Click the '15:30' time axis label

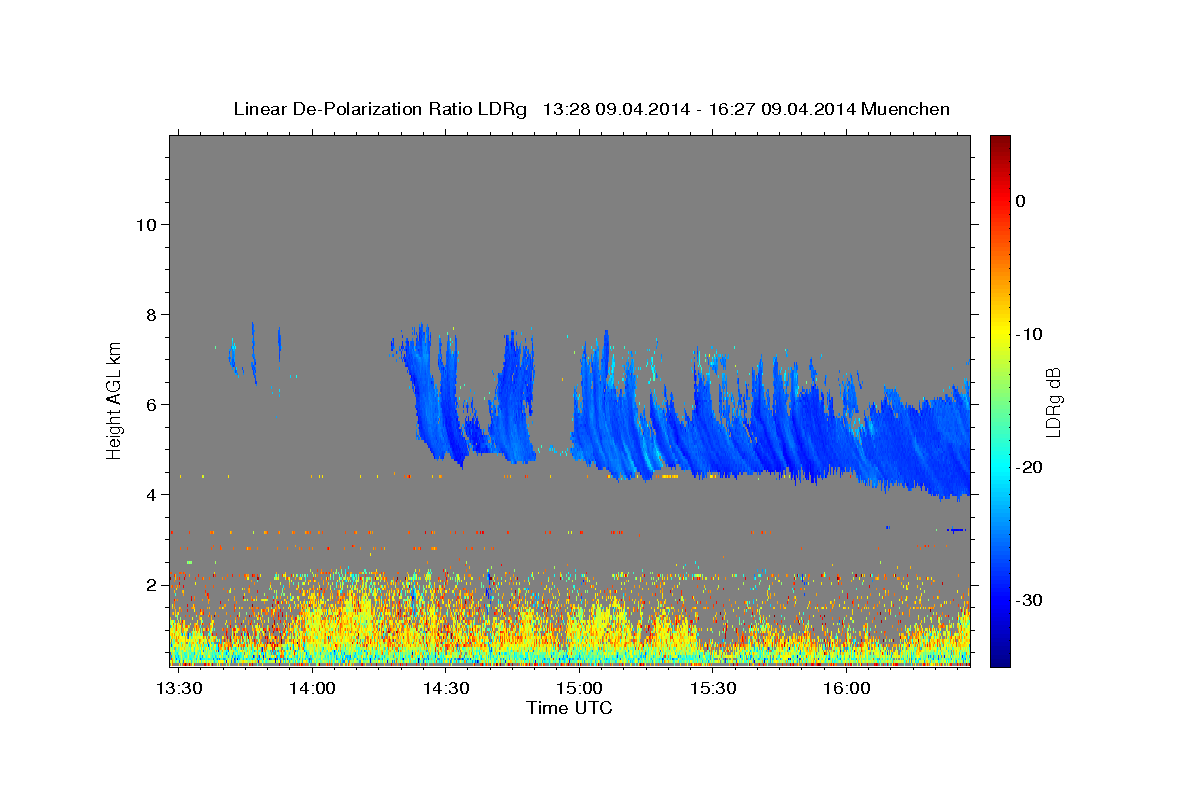[713, 689]
